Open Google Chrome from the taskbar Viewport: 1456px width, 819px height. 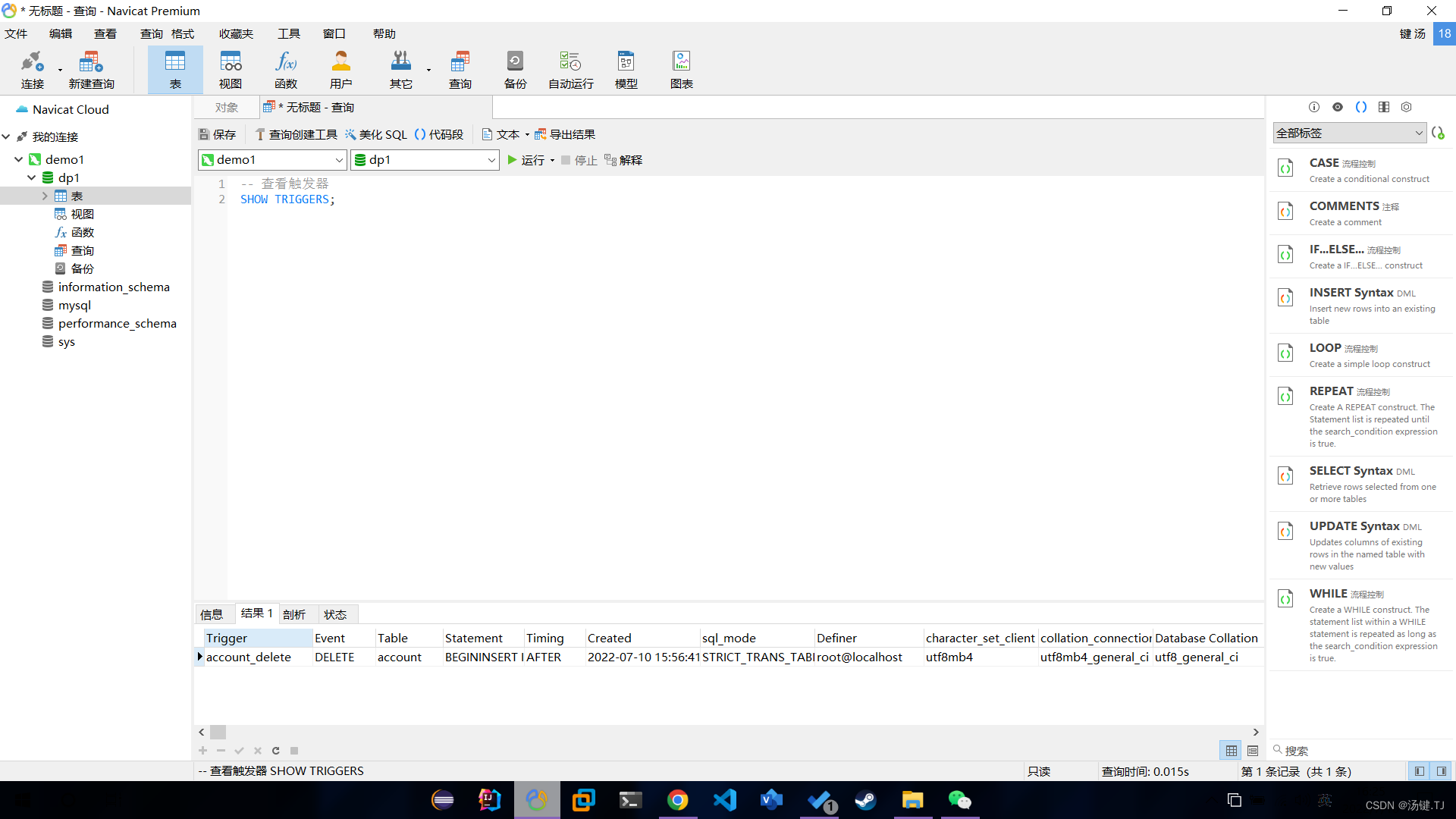pos(677,800)
